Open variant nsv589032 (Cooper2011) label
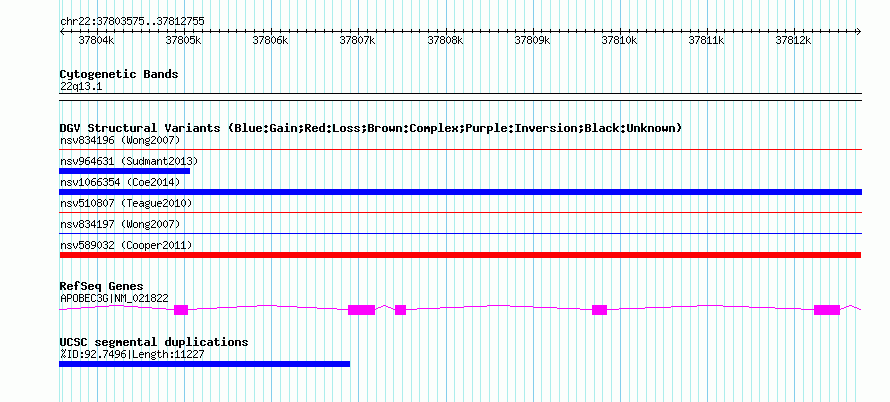890x402 pixels. tap(126, 245)
